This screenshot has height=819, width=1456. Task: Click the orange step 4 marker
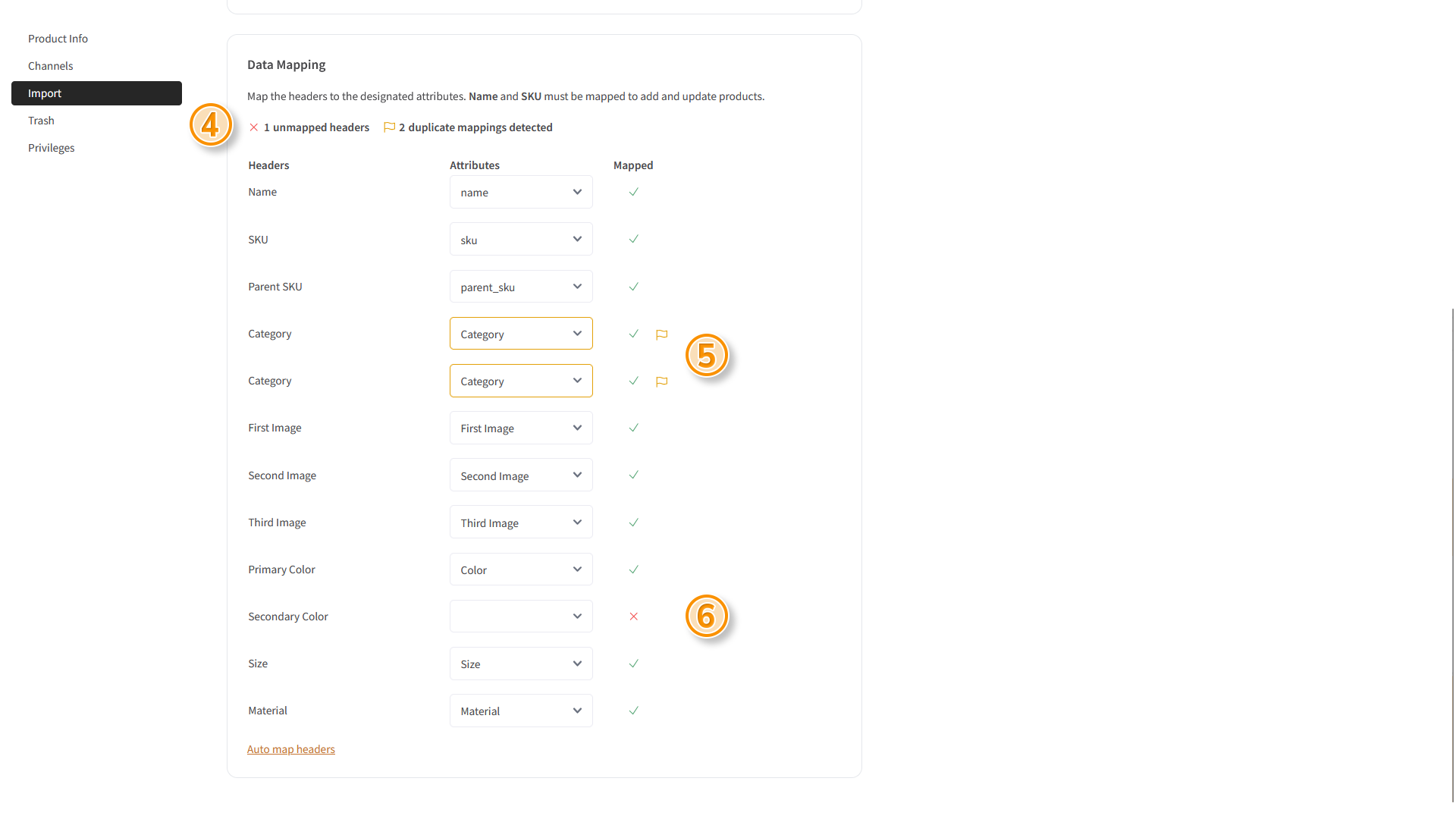(x=210, y=125)
